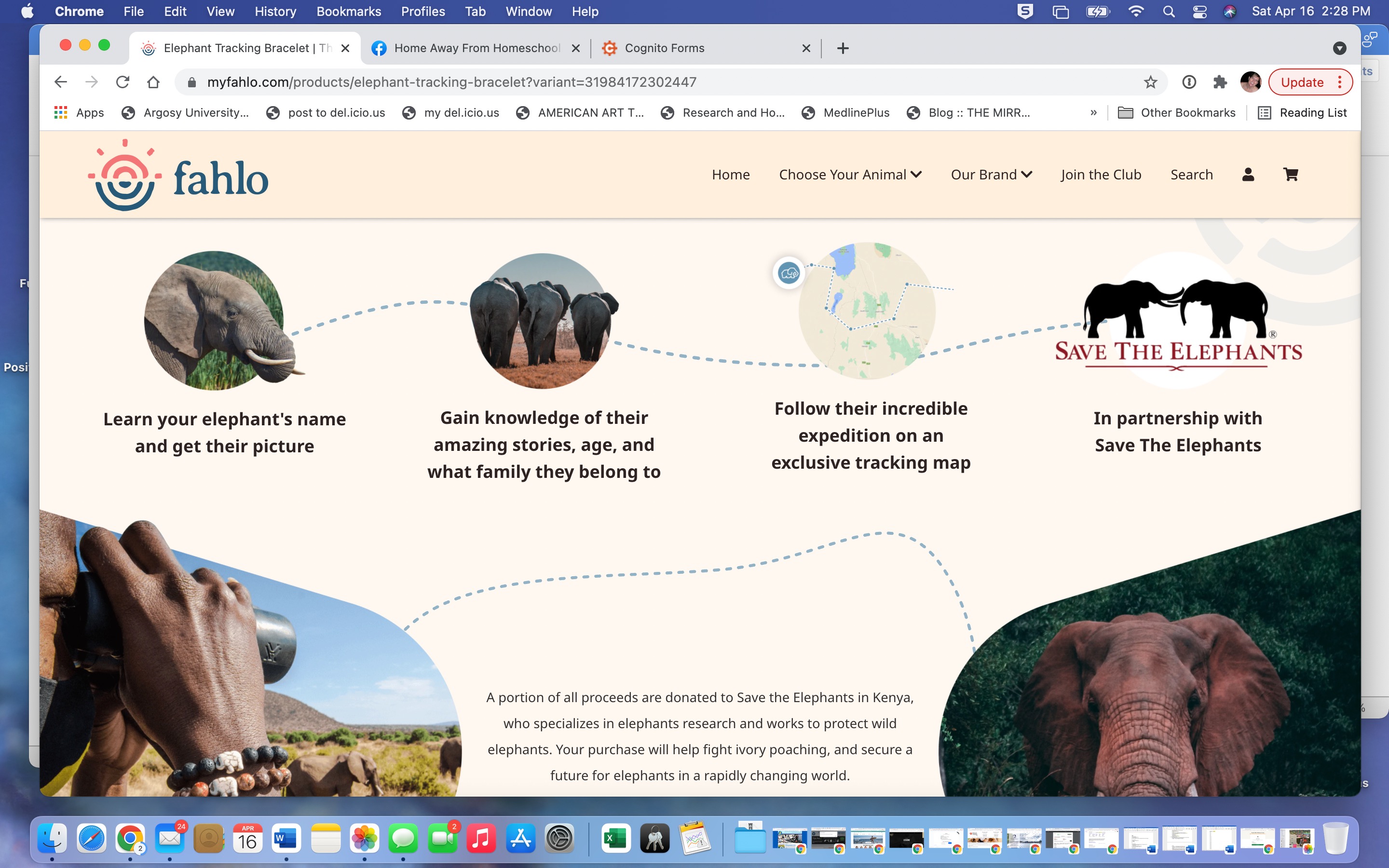1389x868 pixels.
Task: Expand the Choose Your Animal menu
Action: pos(850,175)
